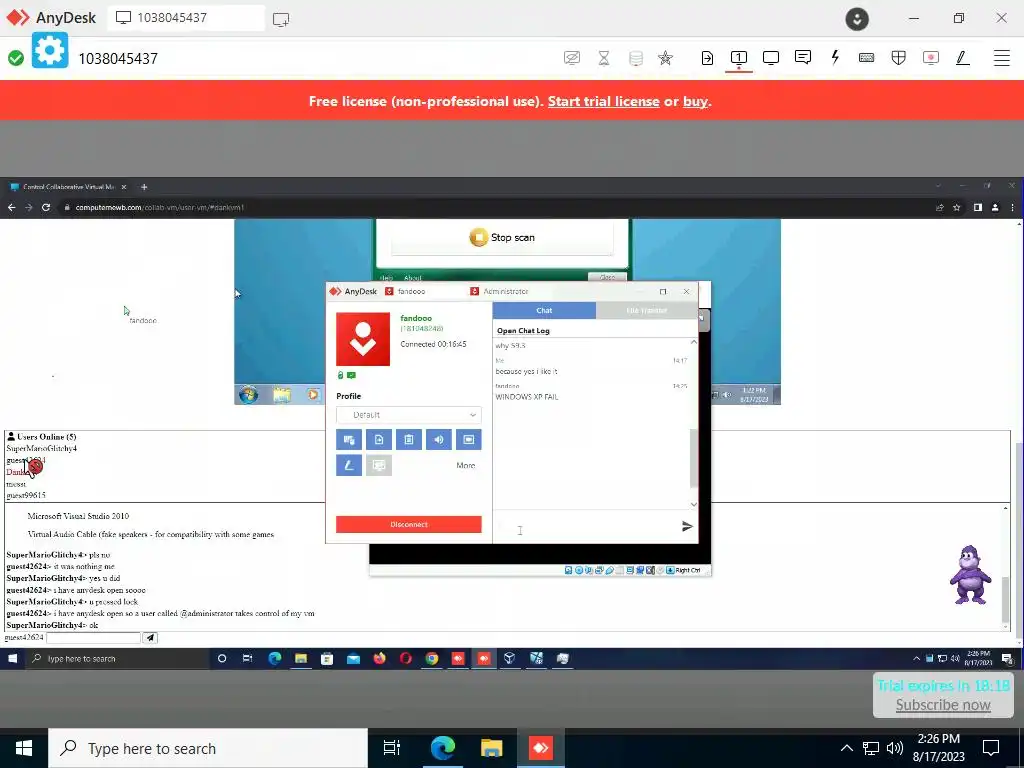The width and height of the screenshot is (1024, 768).
Task: Toggle keyboard and mouse control permission
Action: [x=349, y=440]
